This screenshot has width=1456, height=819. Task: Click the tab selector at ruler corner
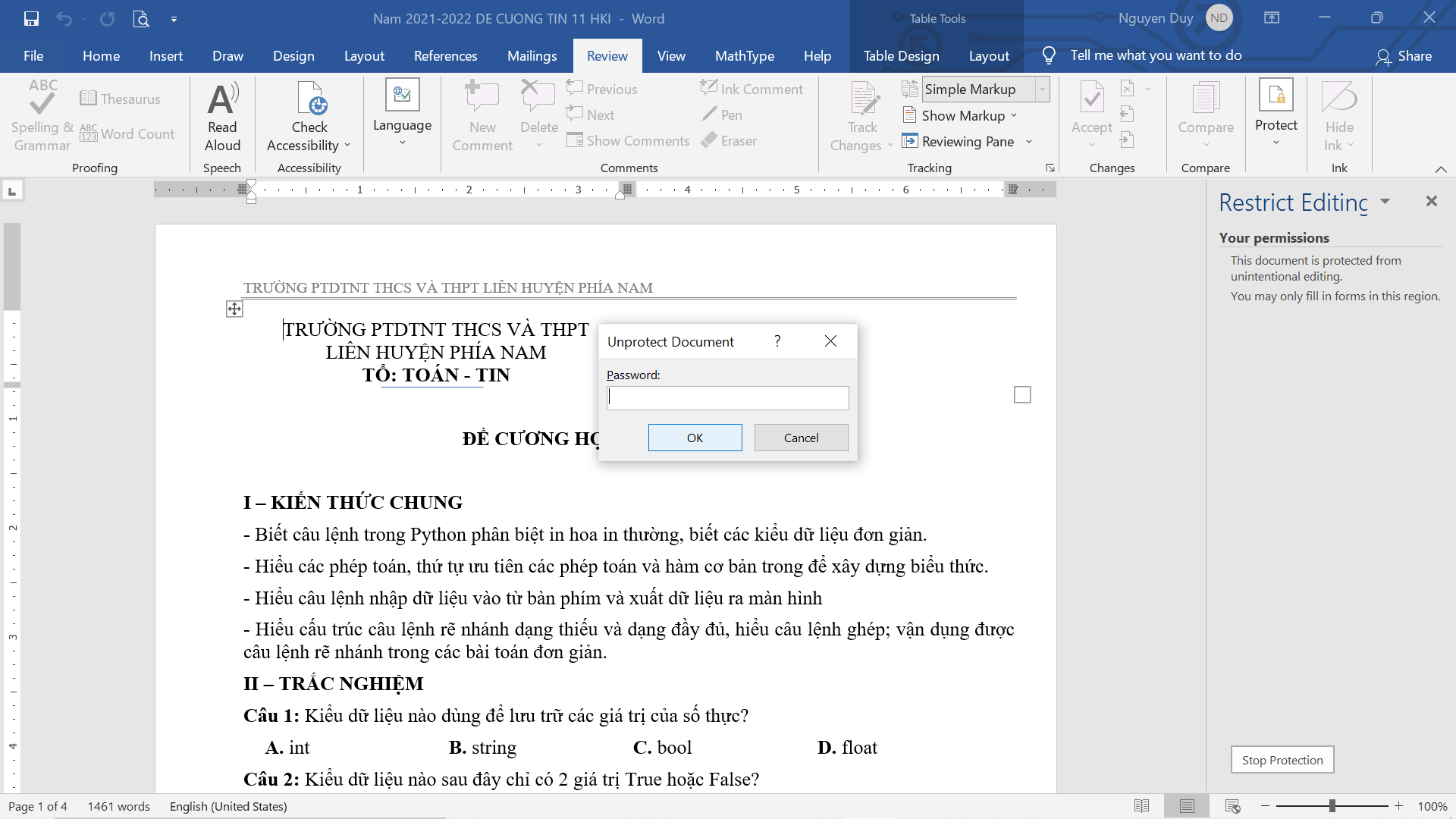pos(12,190)
